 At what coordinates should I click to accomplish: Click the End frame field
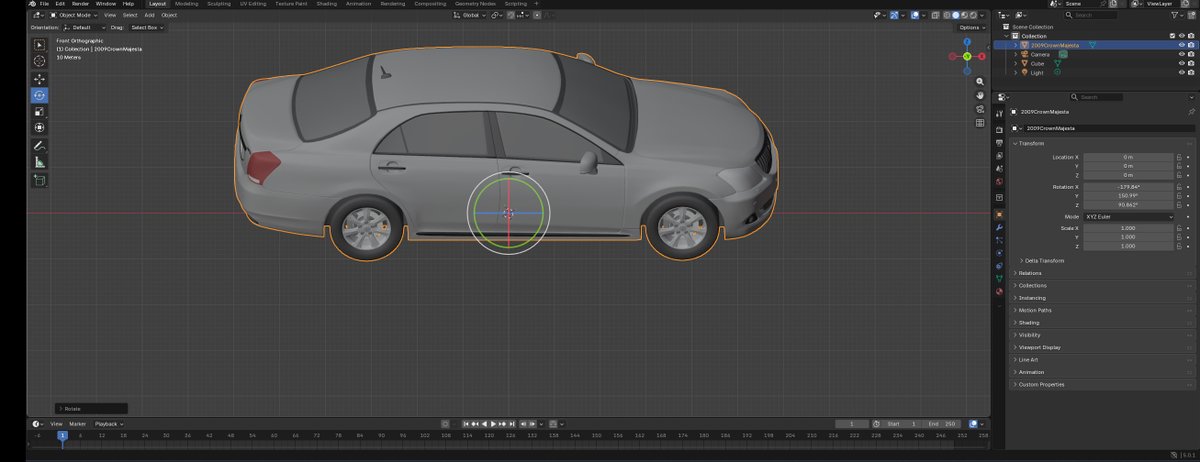(x=942, y=424)
